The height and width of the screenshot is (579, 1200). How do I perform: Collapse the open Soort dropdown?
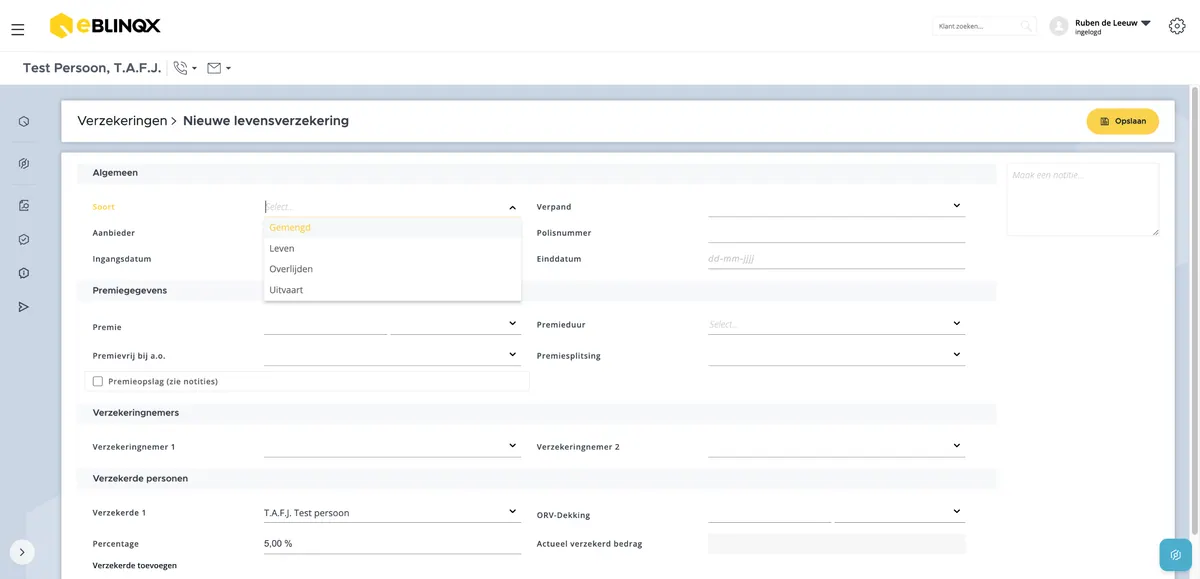tap(513, 207)
